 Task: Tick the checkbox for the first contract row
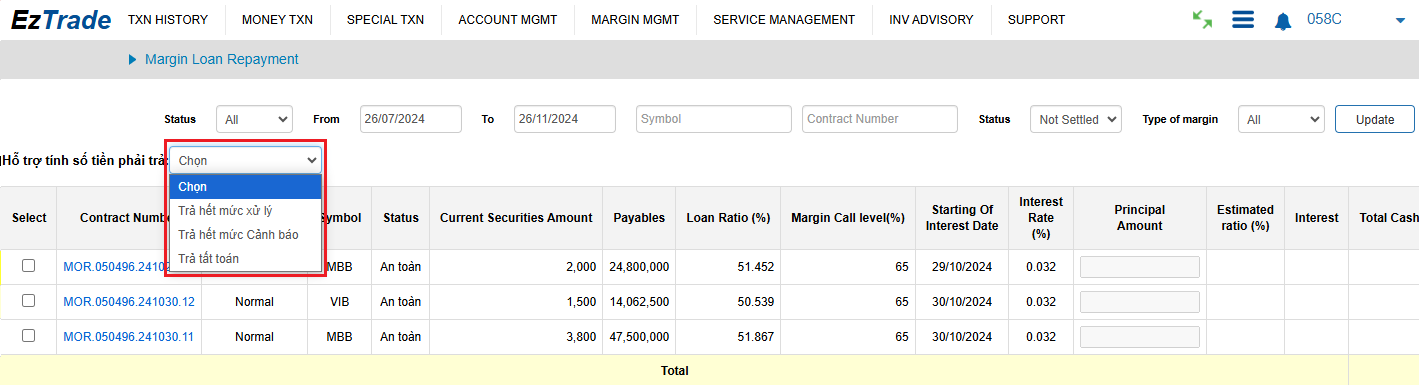point(29,266)
